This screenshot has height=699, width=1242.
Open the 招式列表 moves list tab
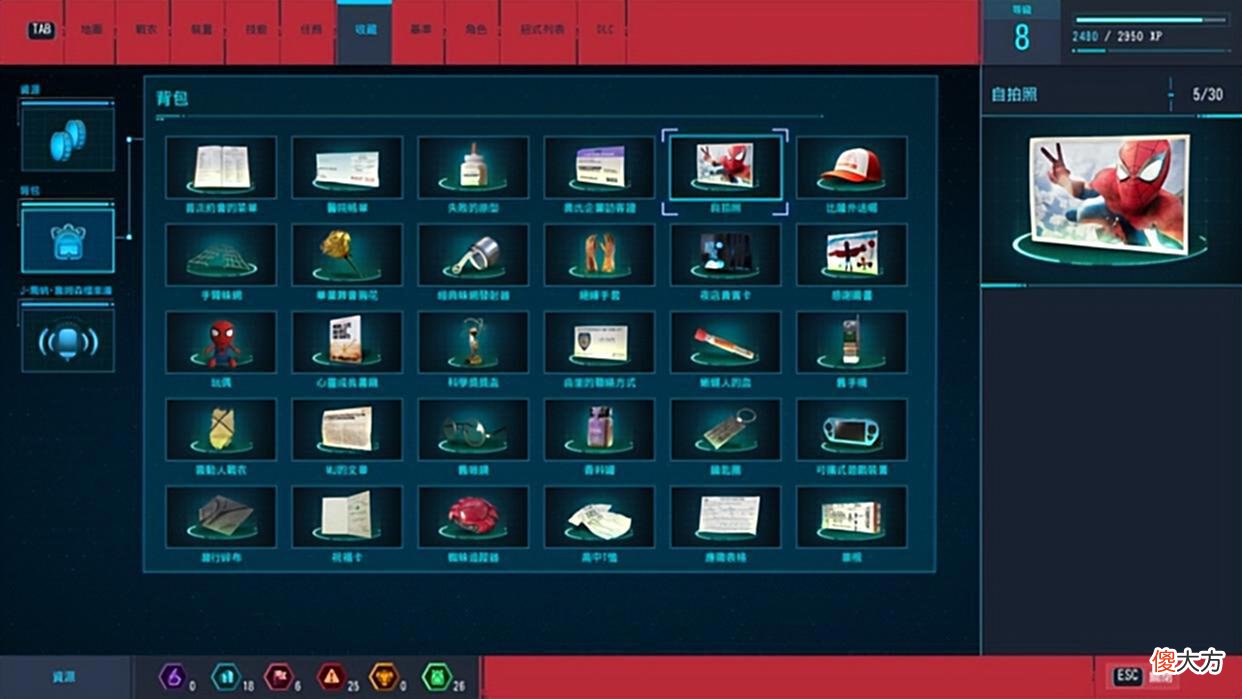tap(542, 30)
